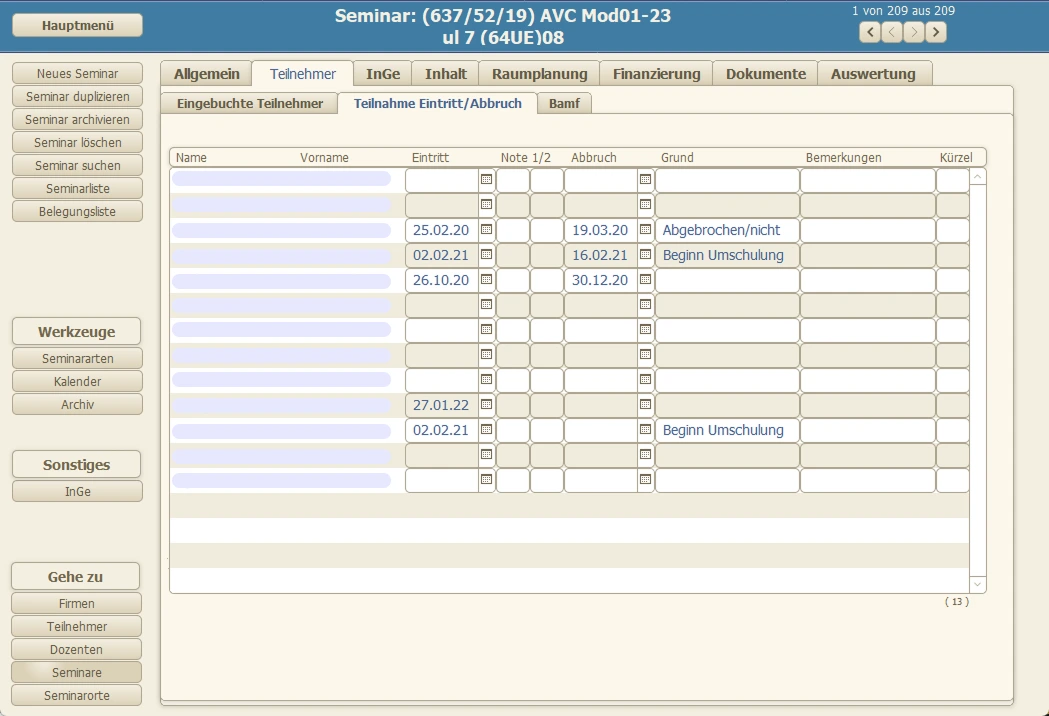Switch to the Raumplanung tab
This screenshot has width=1049, height=716.
(539, 74)
